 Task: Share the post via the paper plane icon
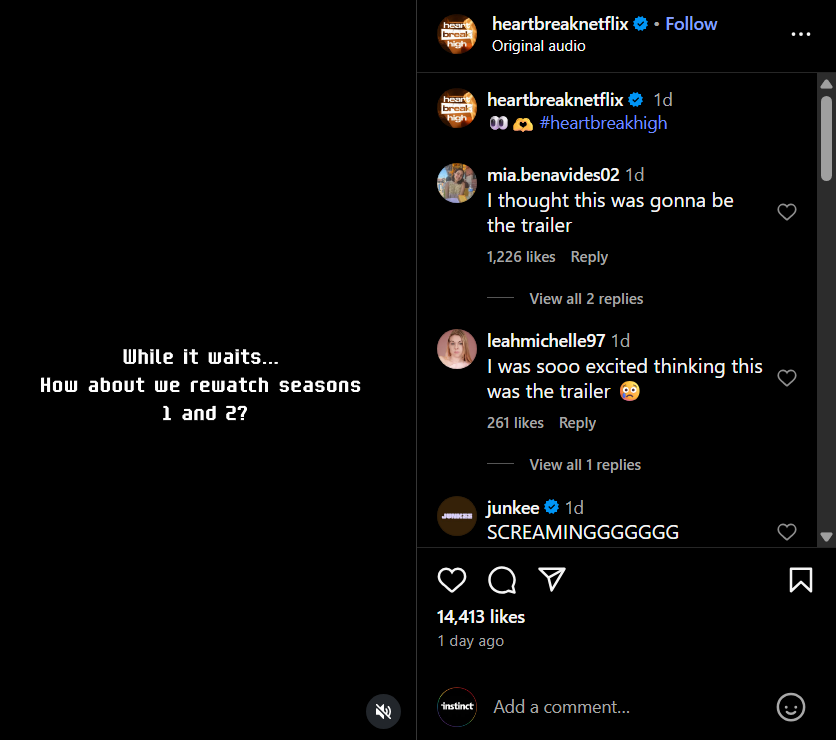click(552, 580)
